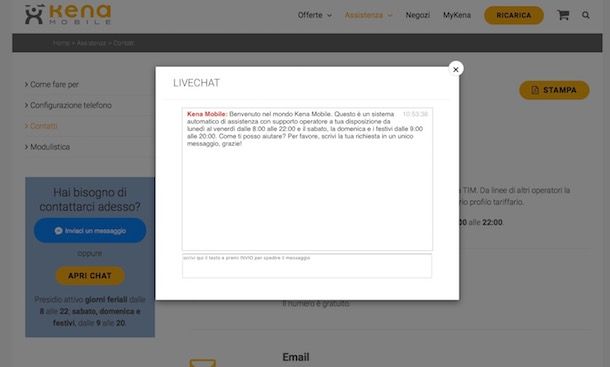Click the RICARICA button

514,15
